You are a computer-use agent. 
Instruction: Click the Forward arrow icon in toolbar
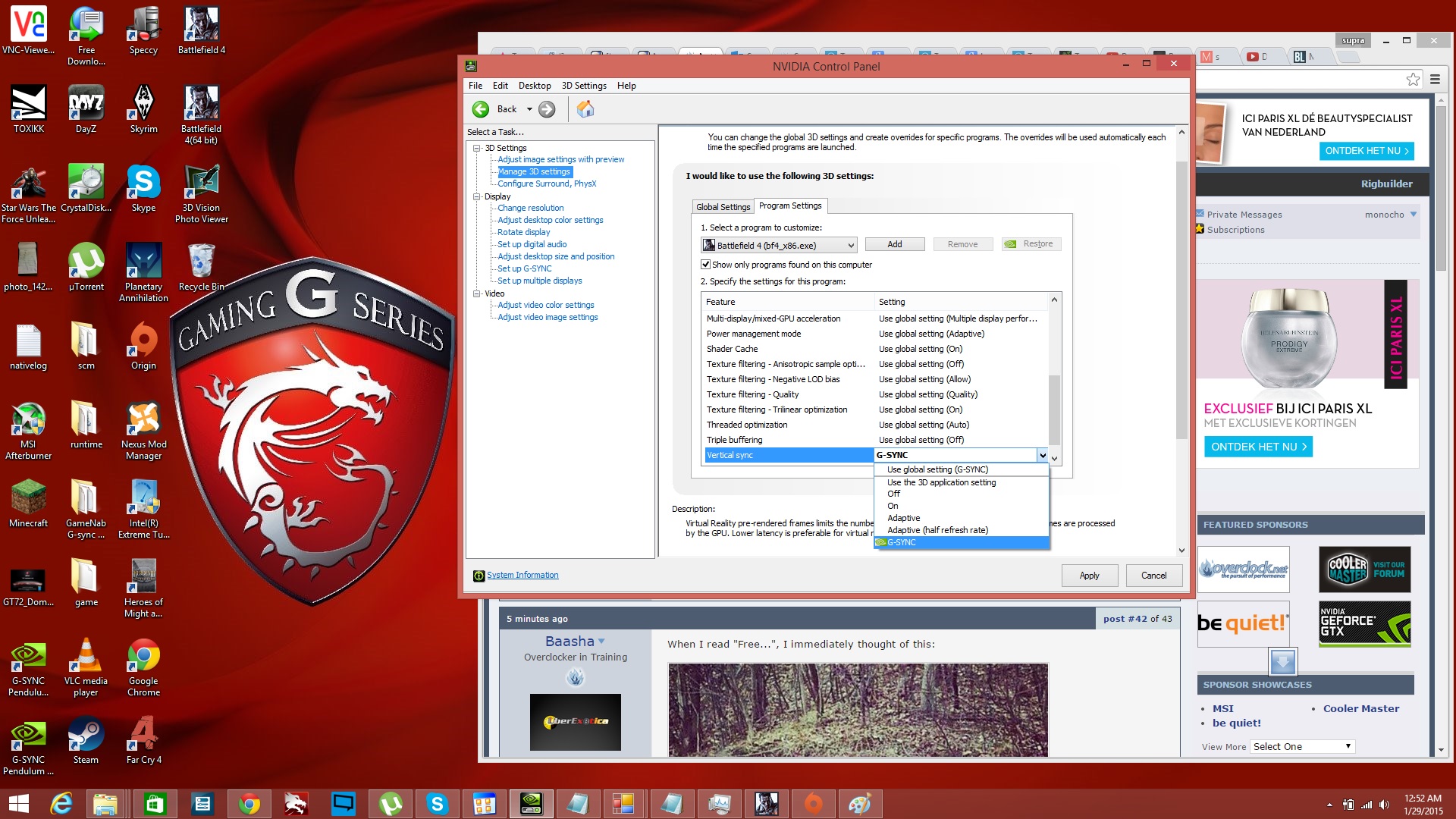[x=547, y=109]
